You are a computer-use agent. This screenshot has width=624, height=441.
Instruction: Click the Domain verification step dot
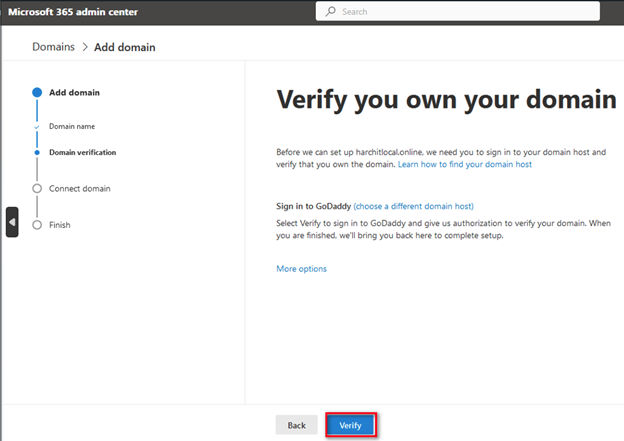click(37, 152)
